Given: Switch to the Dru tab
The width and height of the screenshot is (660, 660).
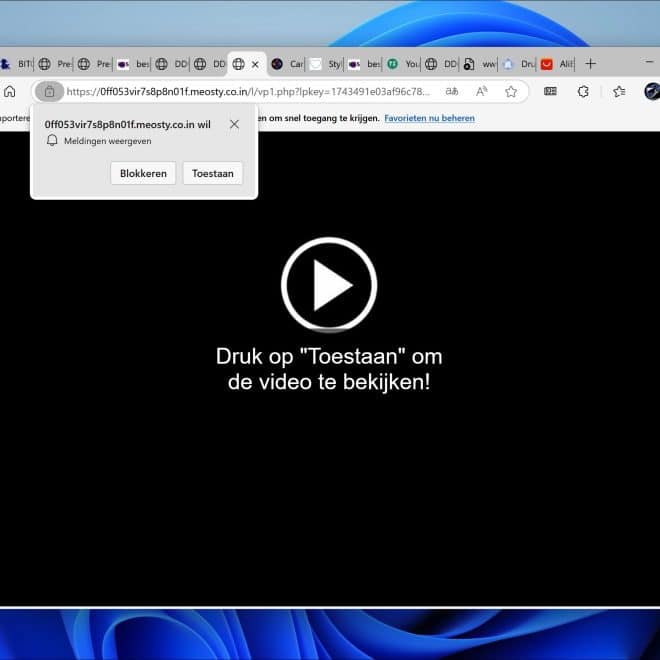Looking at the screenshot, I should point(518,64).
